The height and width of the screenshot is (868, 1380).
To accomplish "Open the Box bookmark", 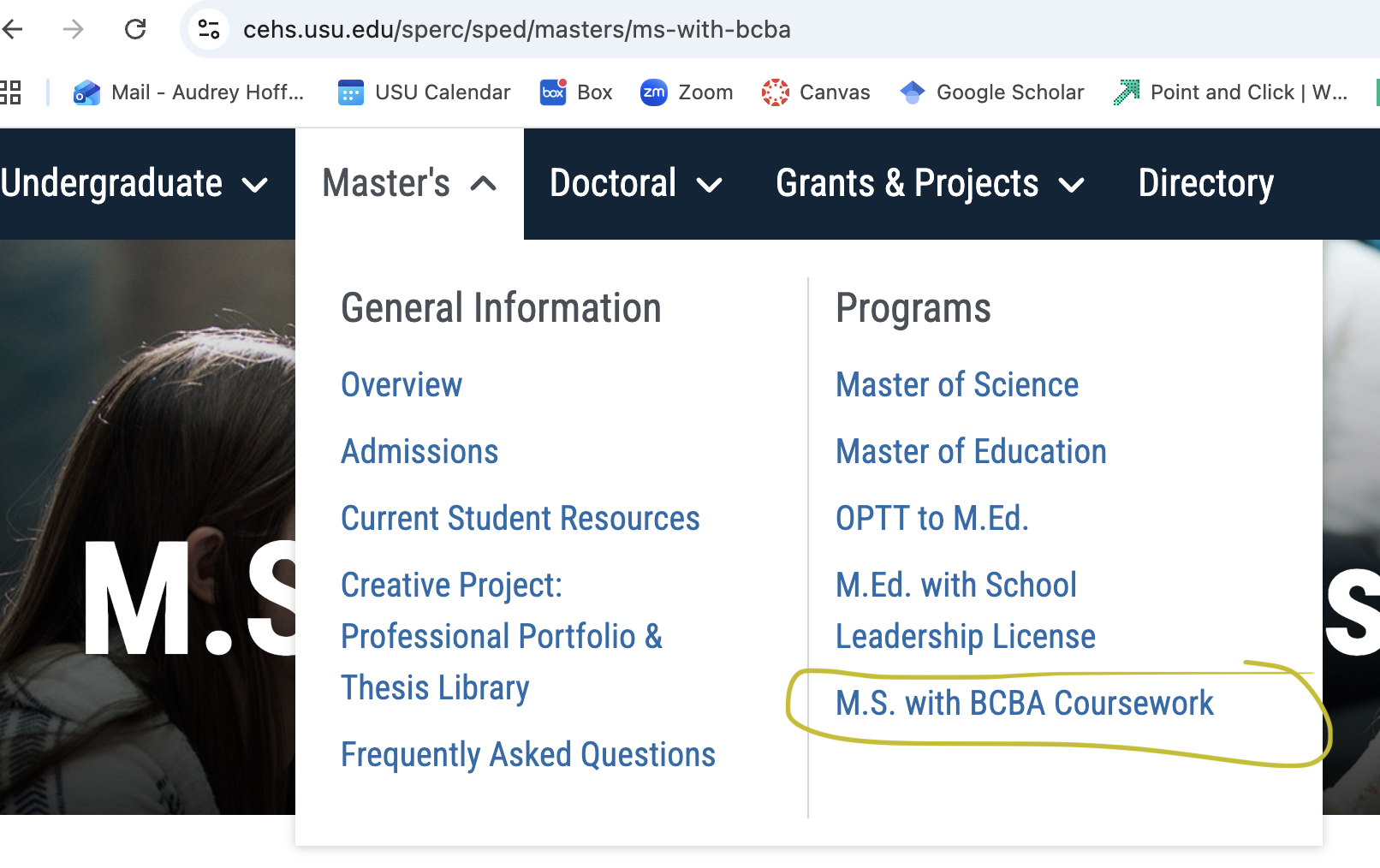I will coord(576,92).
